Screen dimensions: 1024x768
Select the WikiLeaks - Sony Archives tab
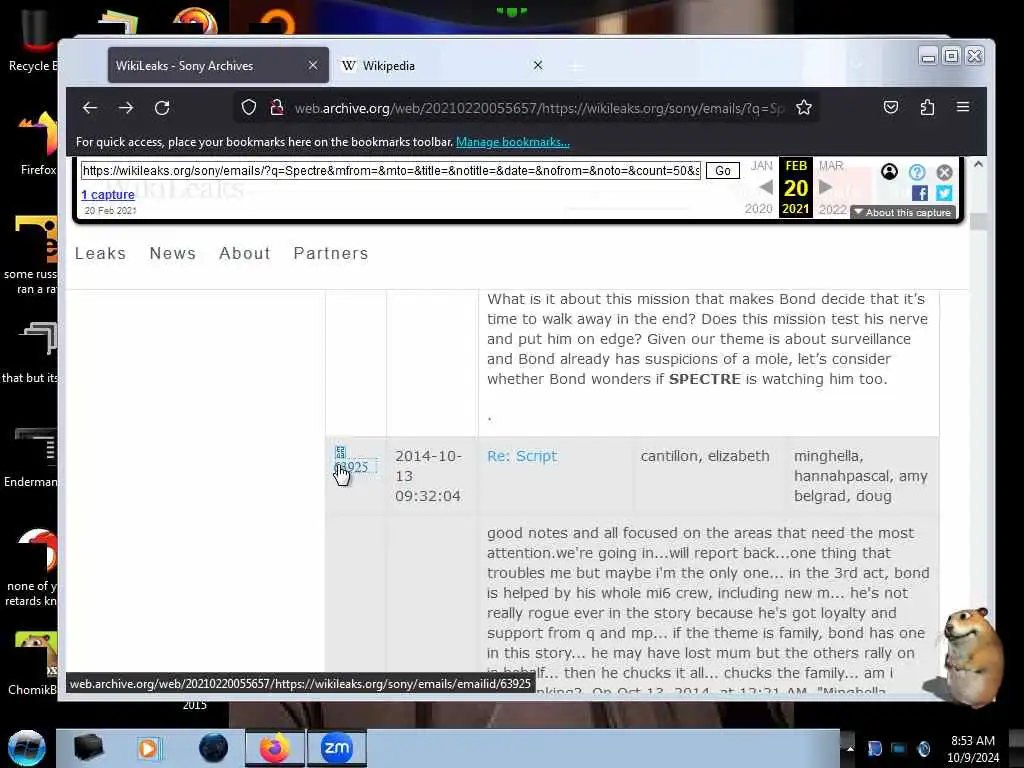point(218,65)
